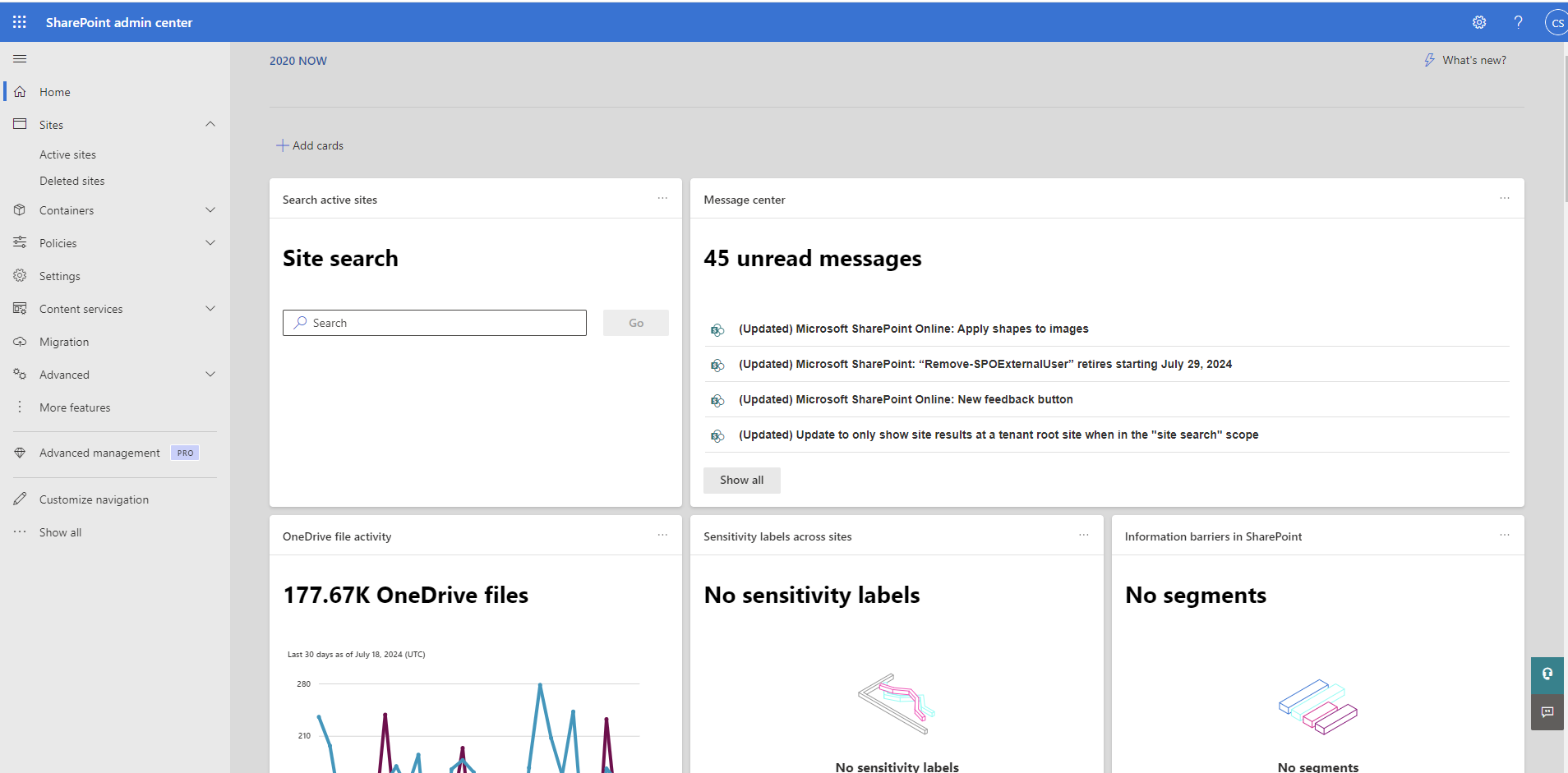Open More features navigation item
Image resolution: width=1568 pixels, height=773 pixels.
(x=115, y=407)
